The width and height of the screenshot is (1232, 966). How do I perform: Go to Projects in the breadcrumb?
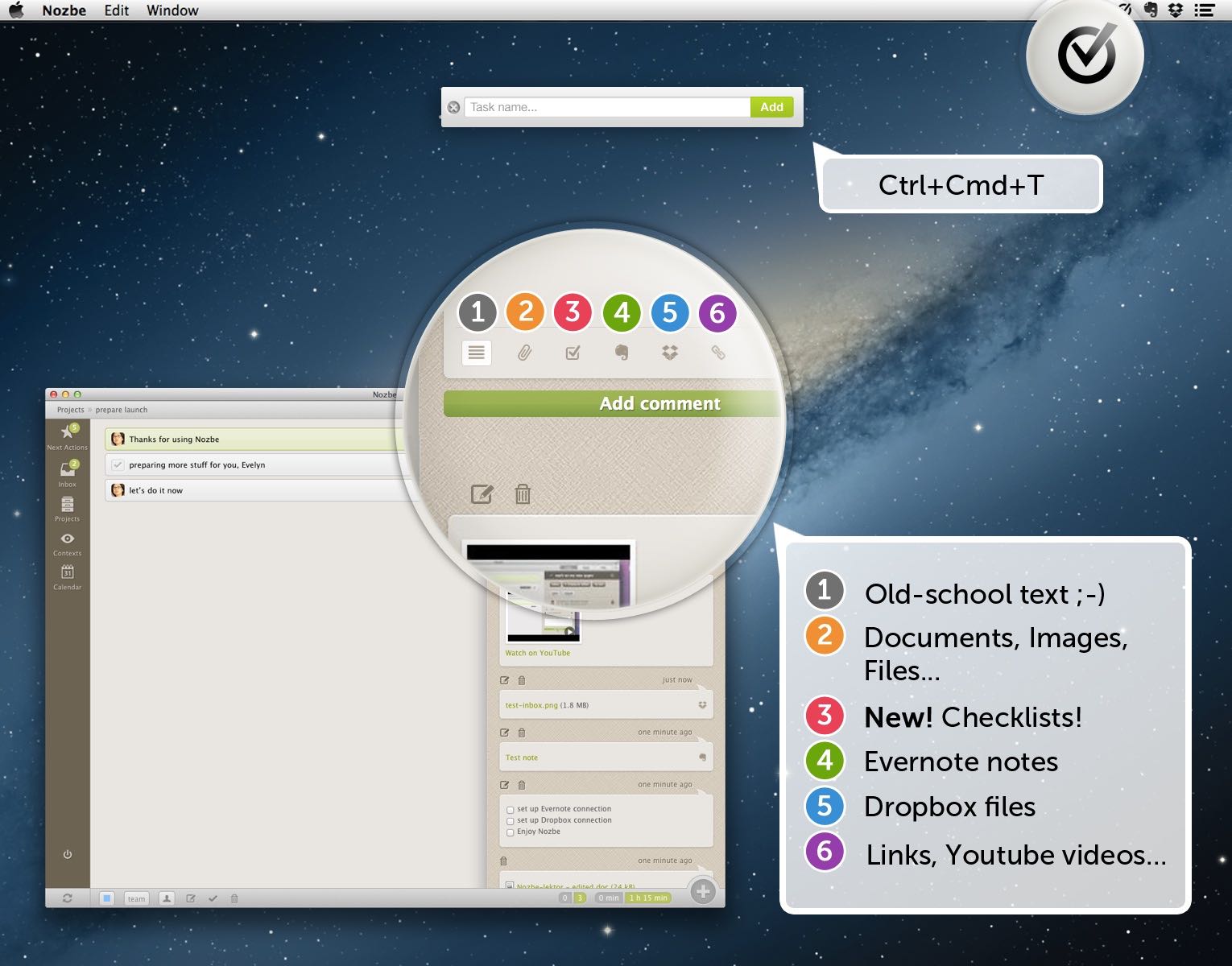pos(70,410)
